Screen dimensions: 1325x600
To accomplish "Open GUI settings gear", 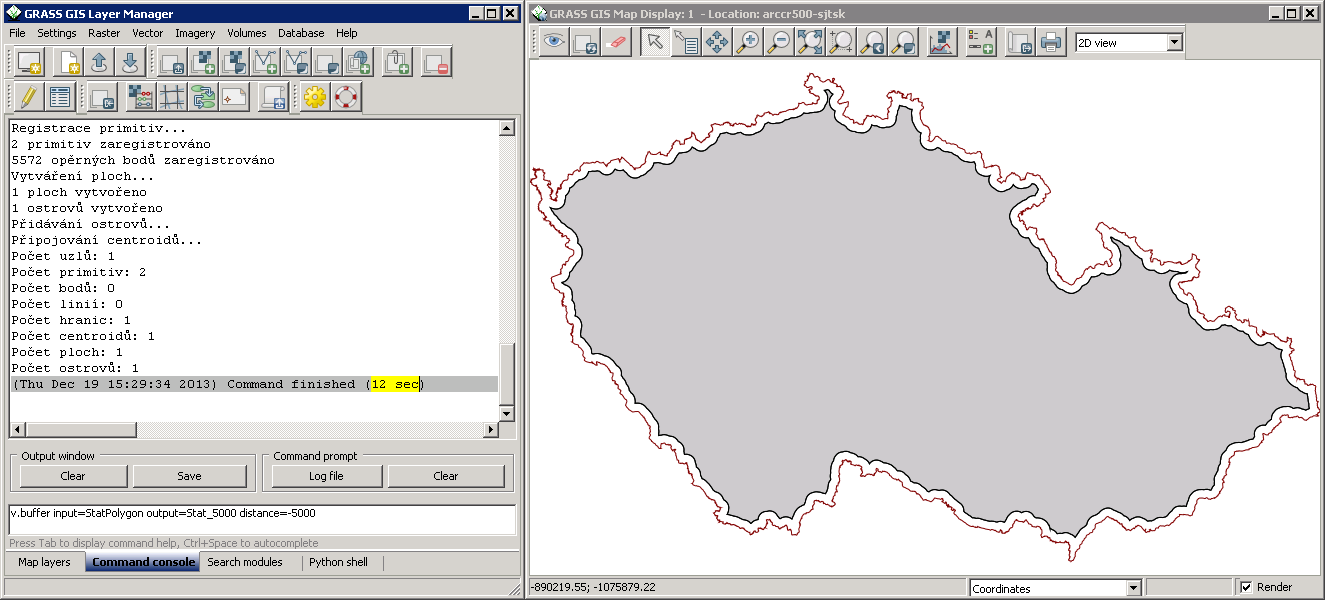I will pos(315,97).
